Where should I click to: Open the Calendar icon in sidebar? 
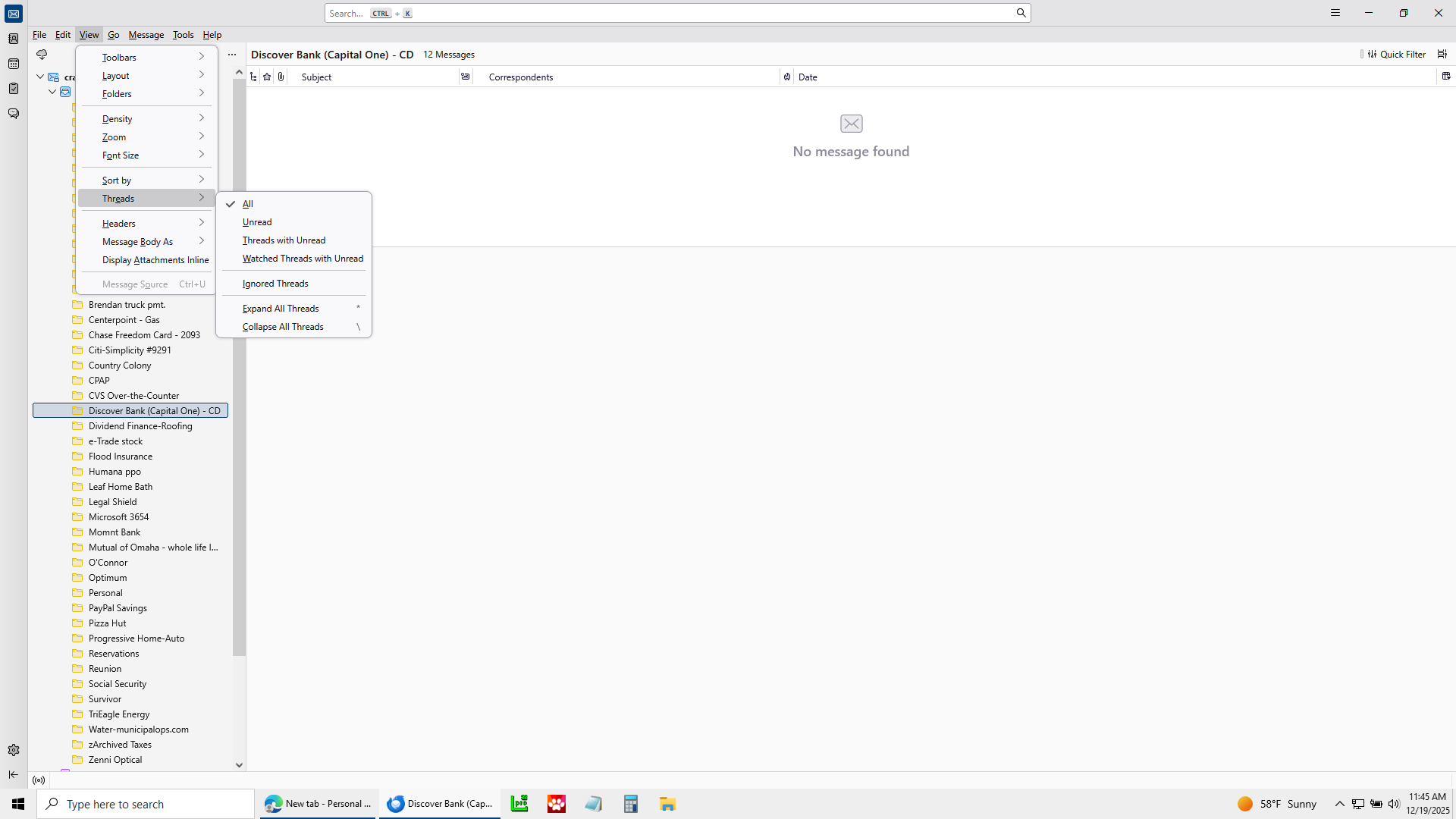tap(14, 64)
